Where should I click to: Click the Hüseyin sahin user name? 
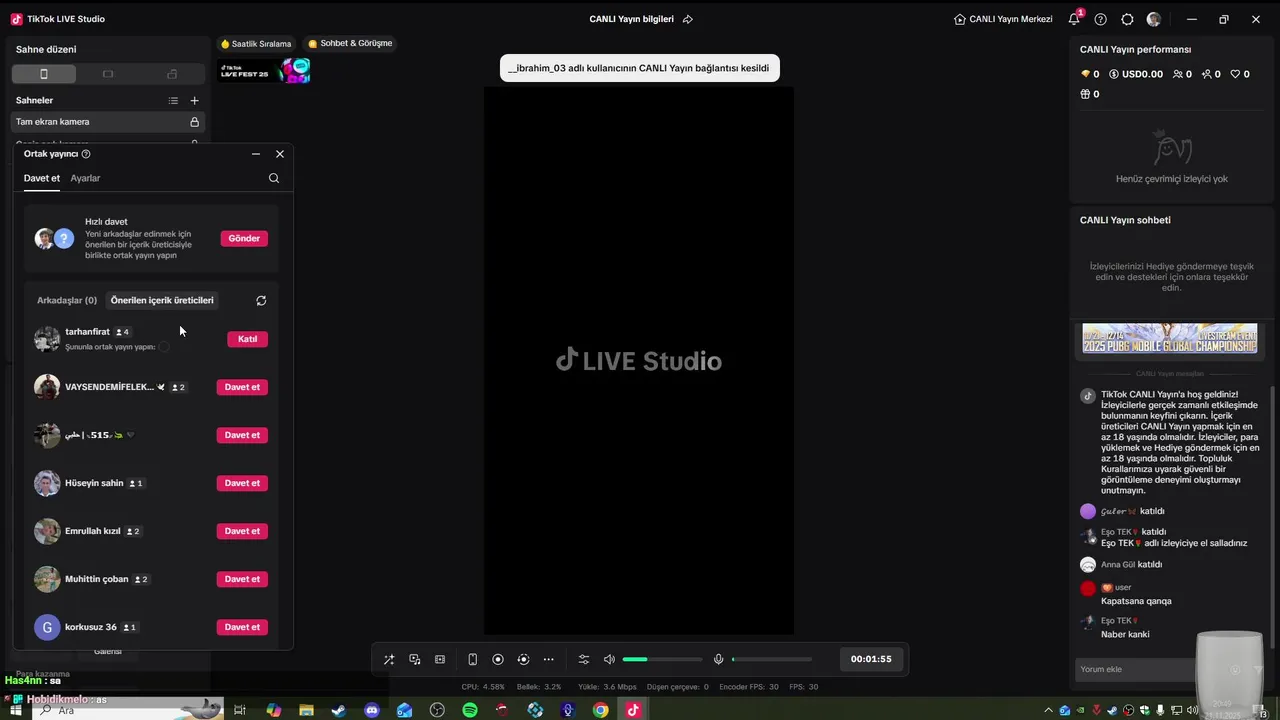coord(94,483)
